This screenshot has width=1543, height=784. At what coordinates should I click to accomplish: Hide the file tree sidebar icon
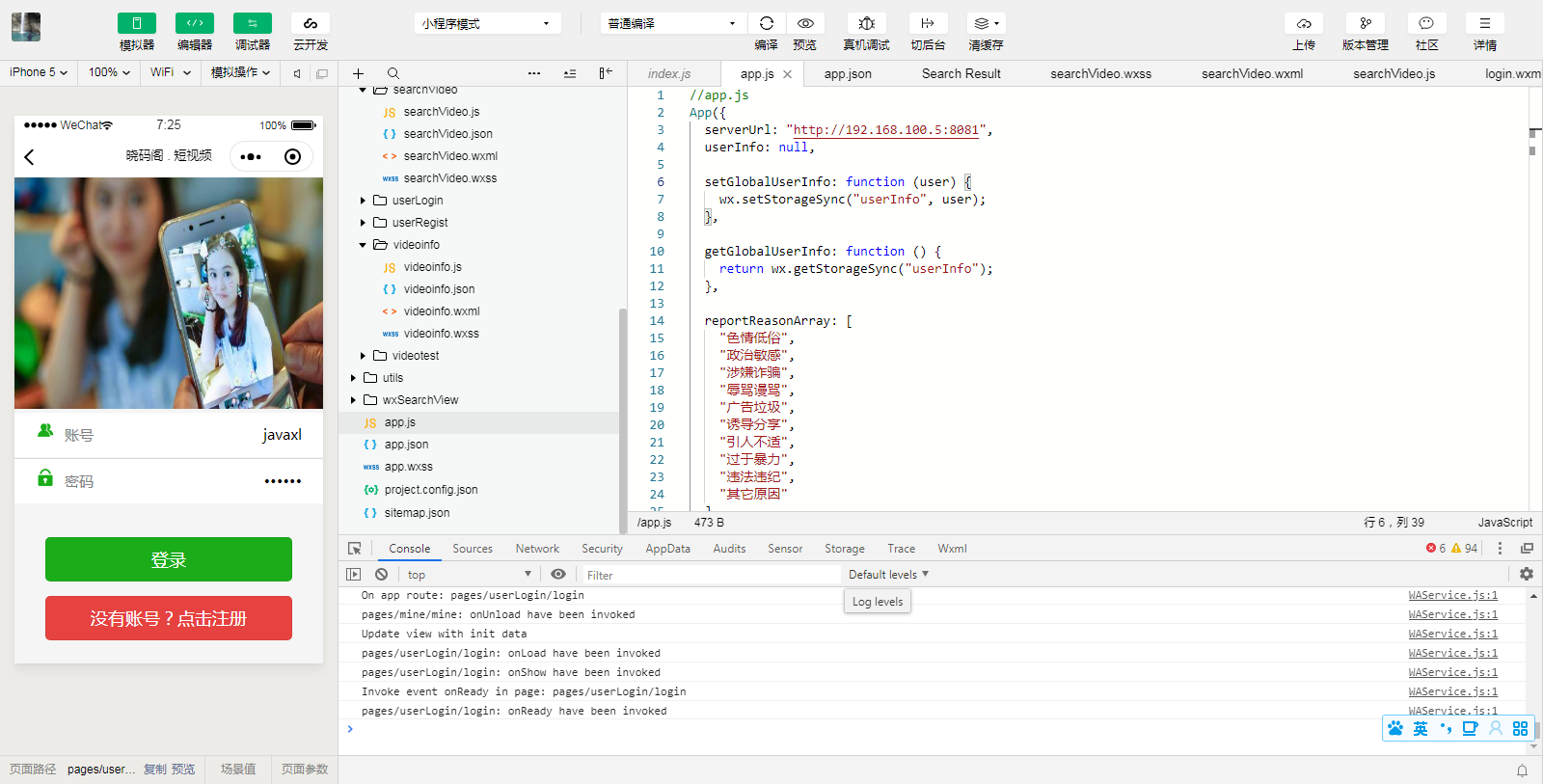[x=605, y=73]
